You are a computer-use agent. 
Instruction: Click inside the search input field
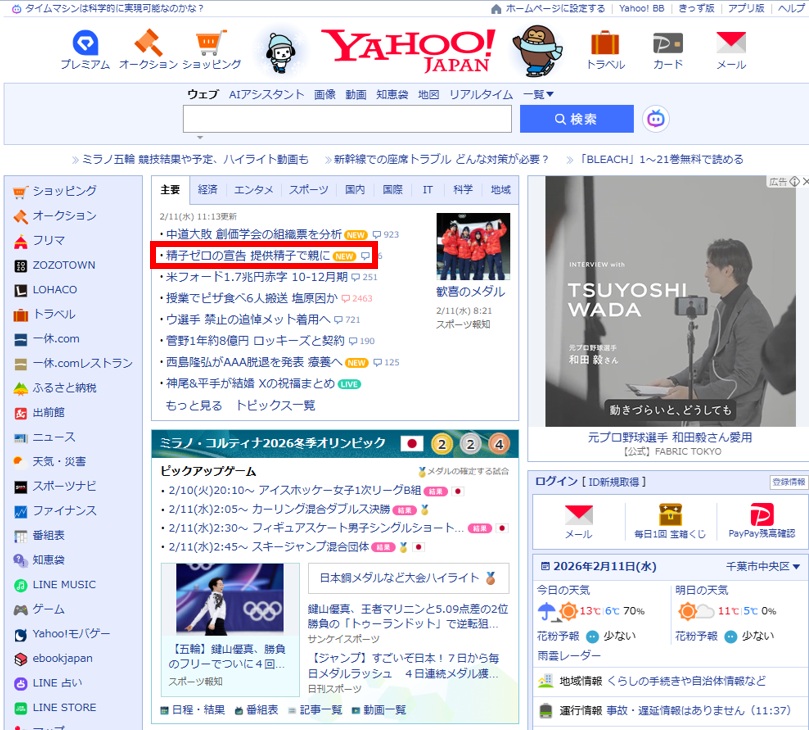pyautogui.click(x=345, y=118)
